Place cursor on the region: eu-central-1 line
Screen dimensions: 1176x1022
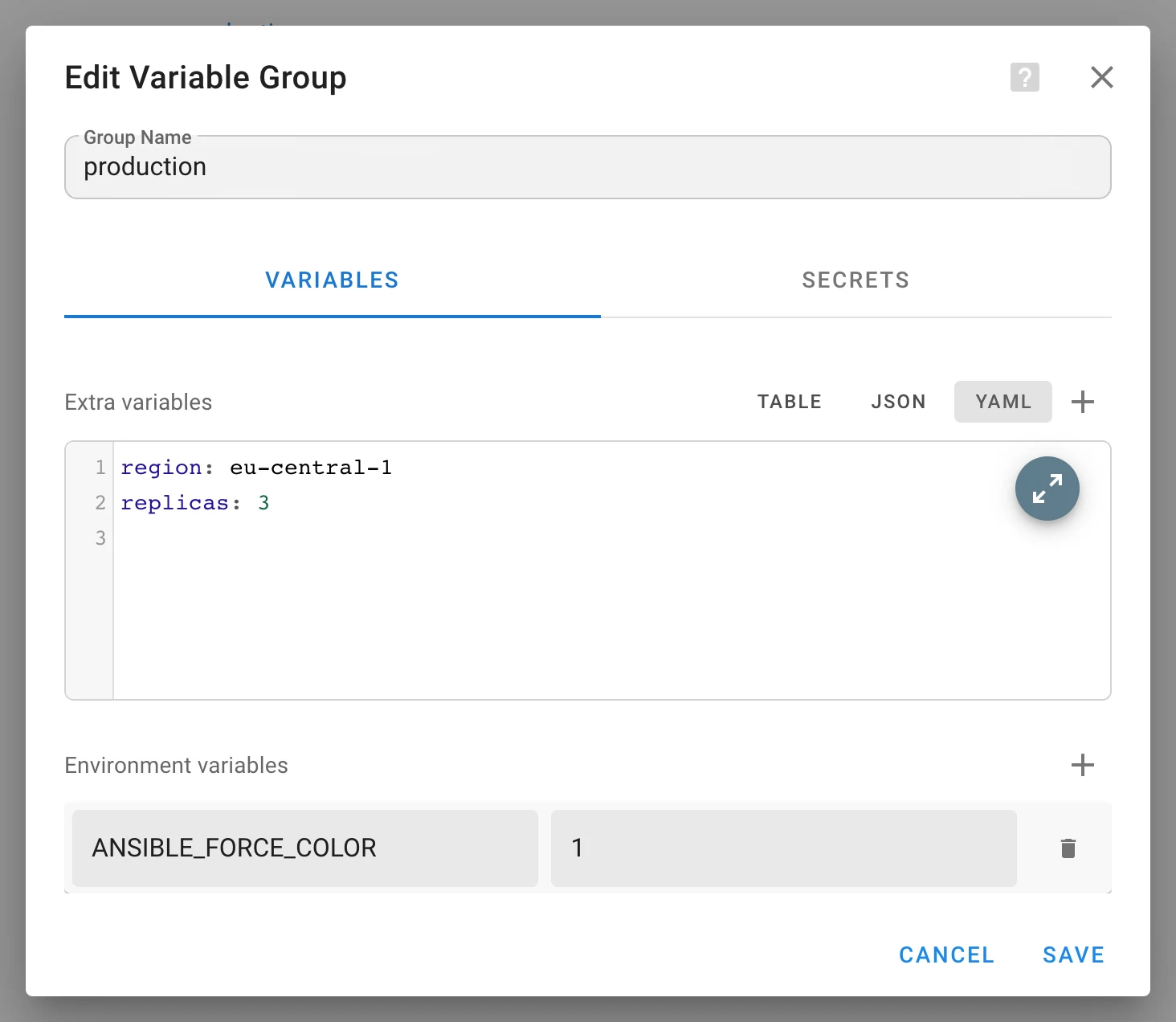click(256, 468)
